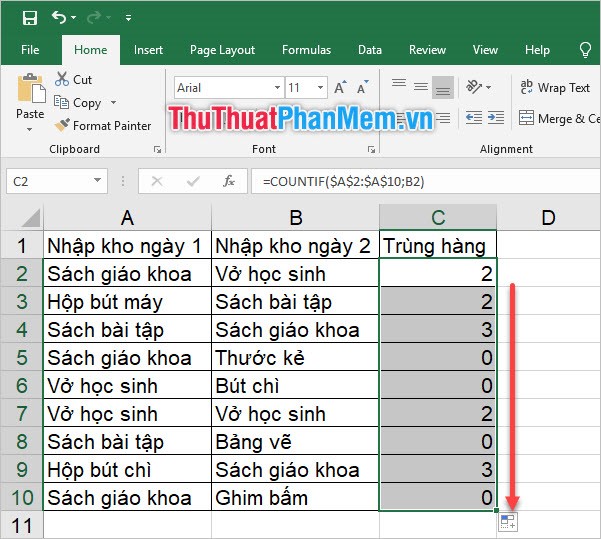
Task: Open the File tab
Action: pyautogui.click(x=30, y=50)
